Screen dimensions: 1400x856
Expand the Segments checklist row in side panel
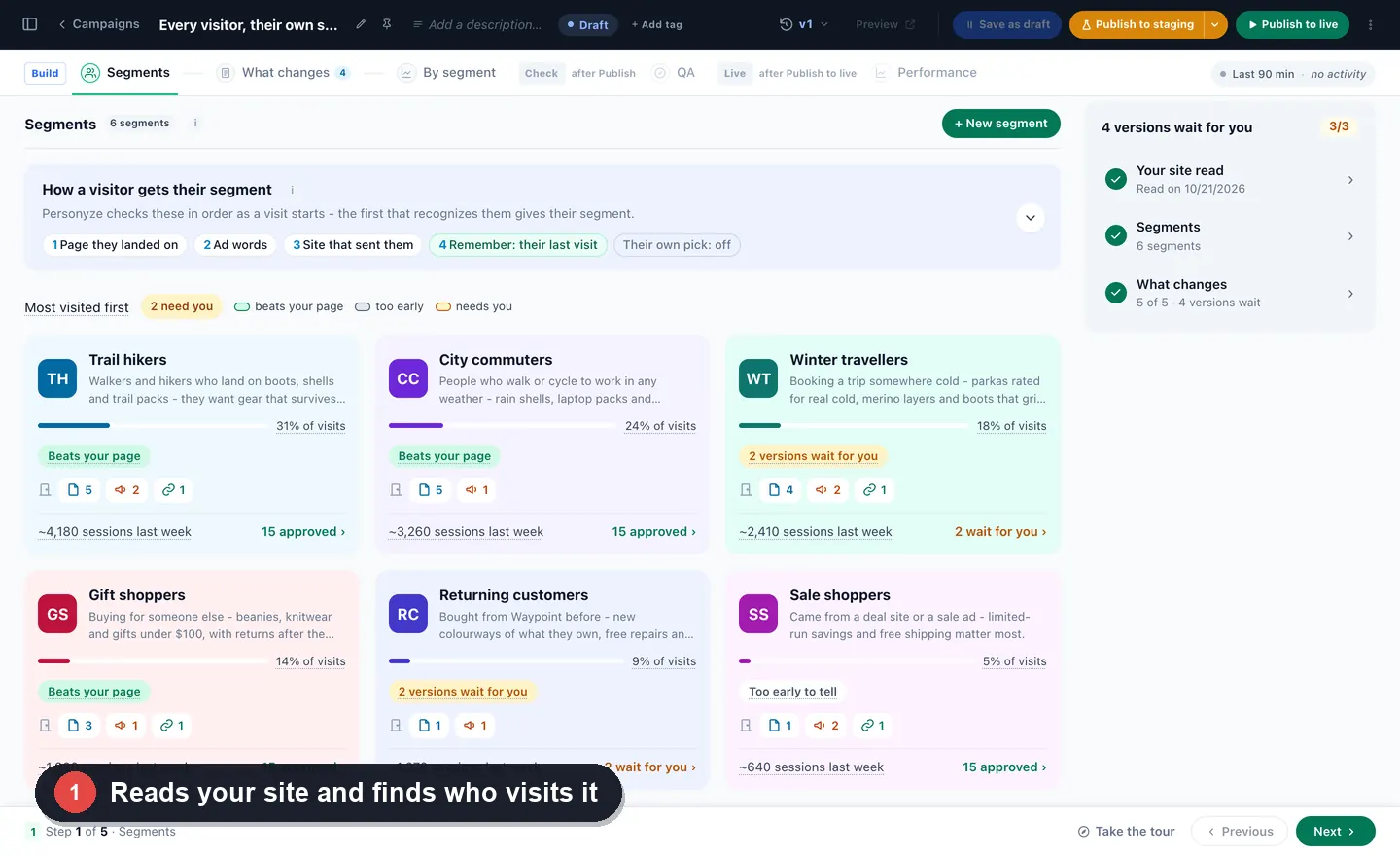(1230, 236)
